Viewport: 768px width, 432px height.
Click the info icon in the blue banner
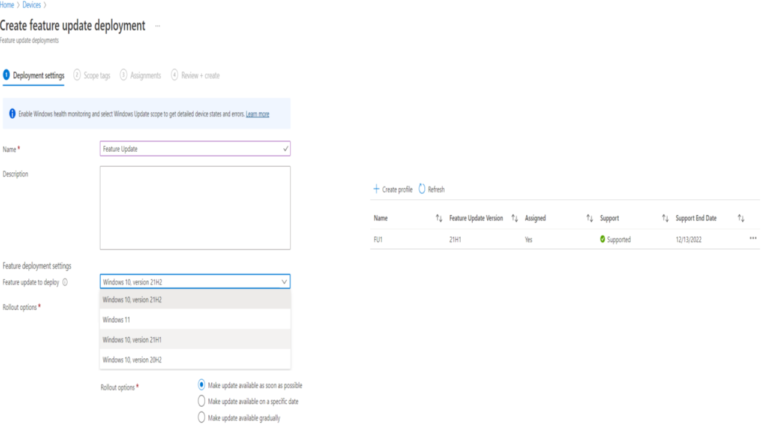coord(12,114)
